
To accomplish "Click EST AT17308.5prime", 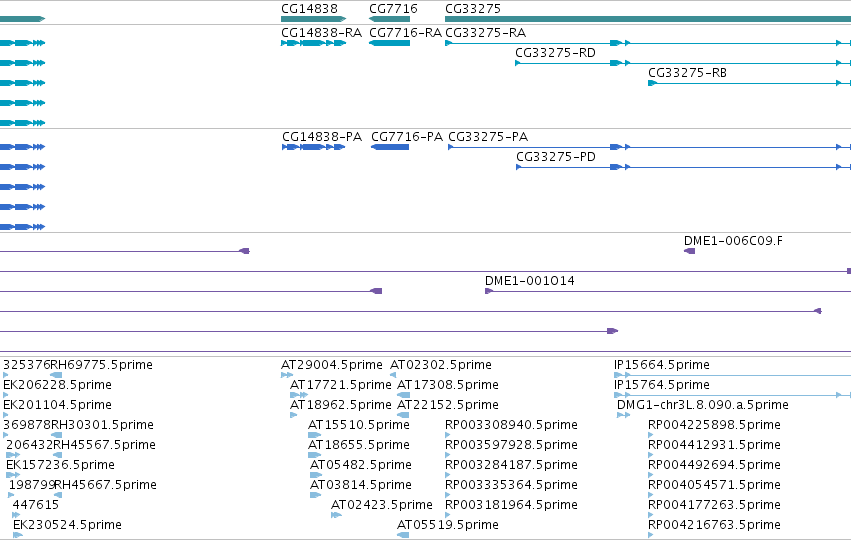I will pos(448,385).
